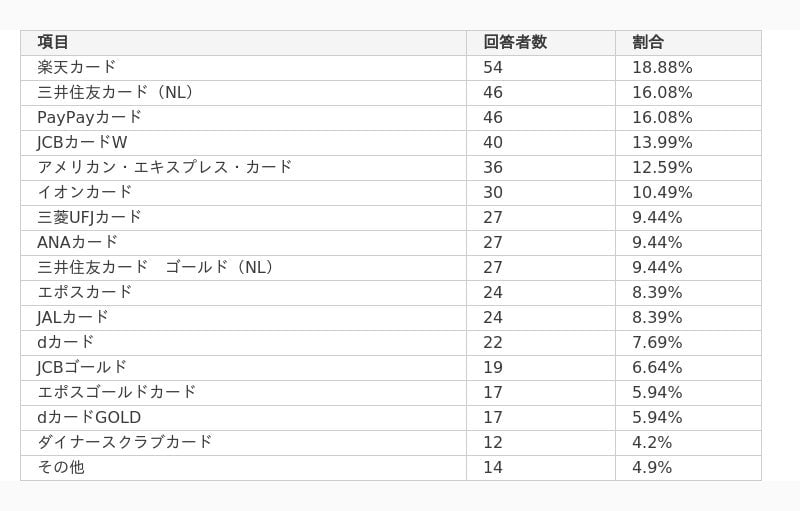The height and width of the screenshot is (511, 800).
Task: Click the ANAカード row label
Action: pos(78,242)
